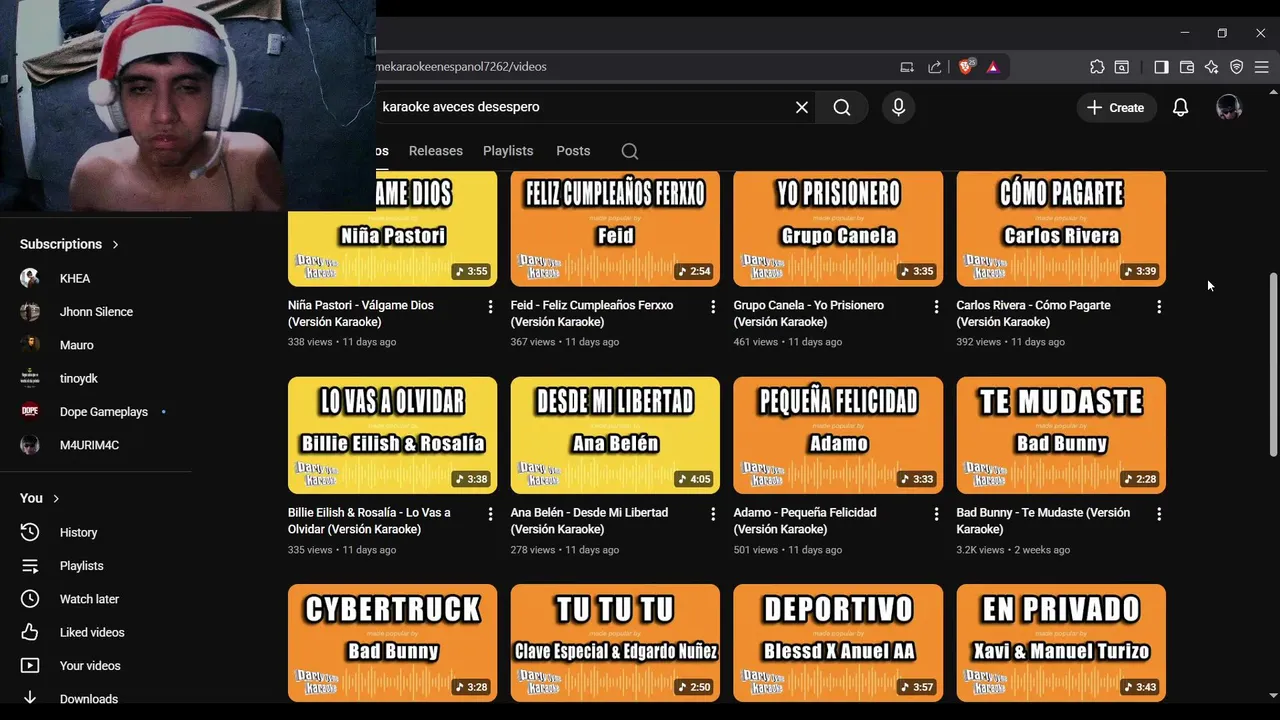Play Desde Mi Libertad thumbnail

pyautogui.click(x=615, y=435)
